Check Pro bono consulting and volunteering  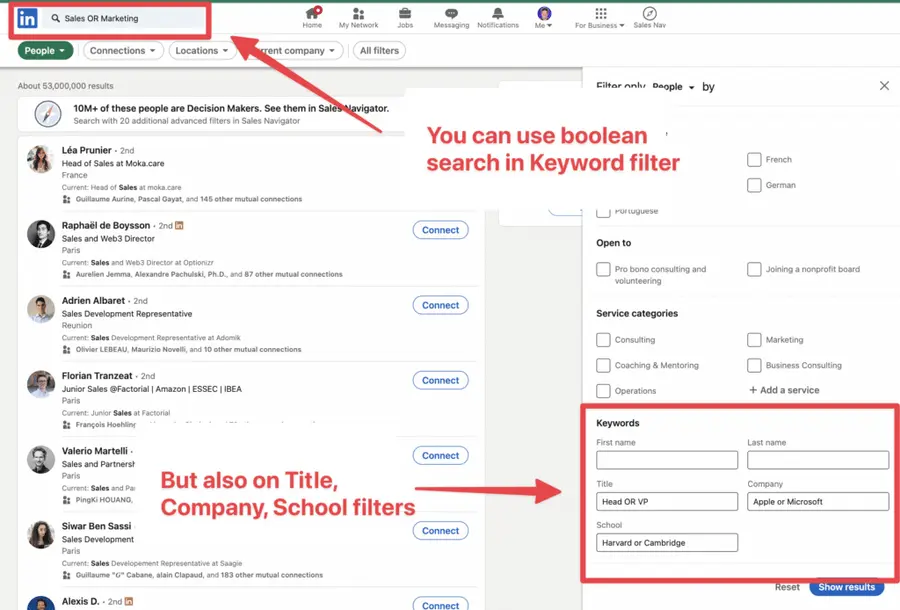click(603, 269)
